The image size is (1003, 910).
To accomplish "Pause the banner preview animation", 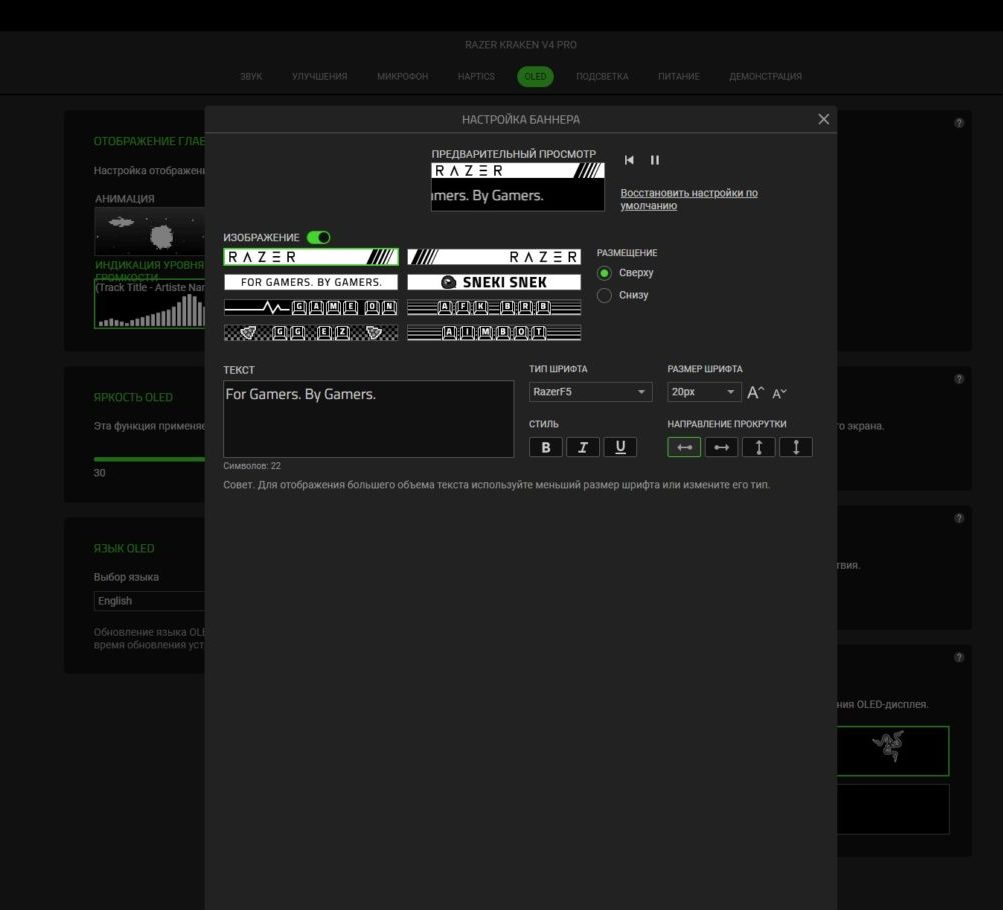I will [654, 160].
